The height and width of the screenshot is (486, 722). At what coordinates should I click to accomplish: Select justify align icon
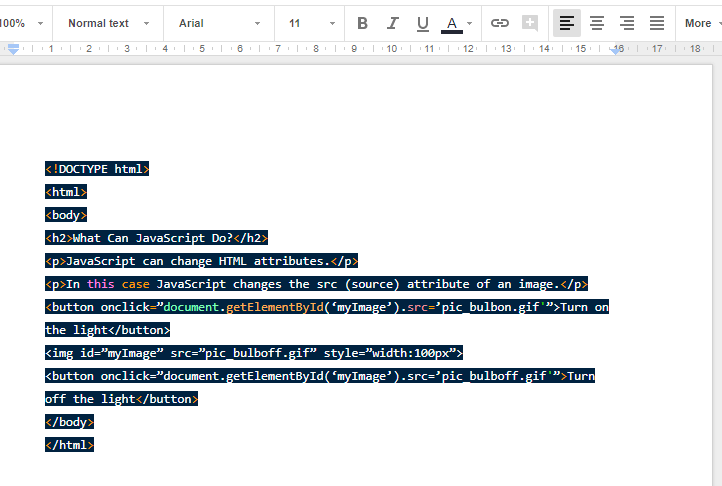pos(657,23)
